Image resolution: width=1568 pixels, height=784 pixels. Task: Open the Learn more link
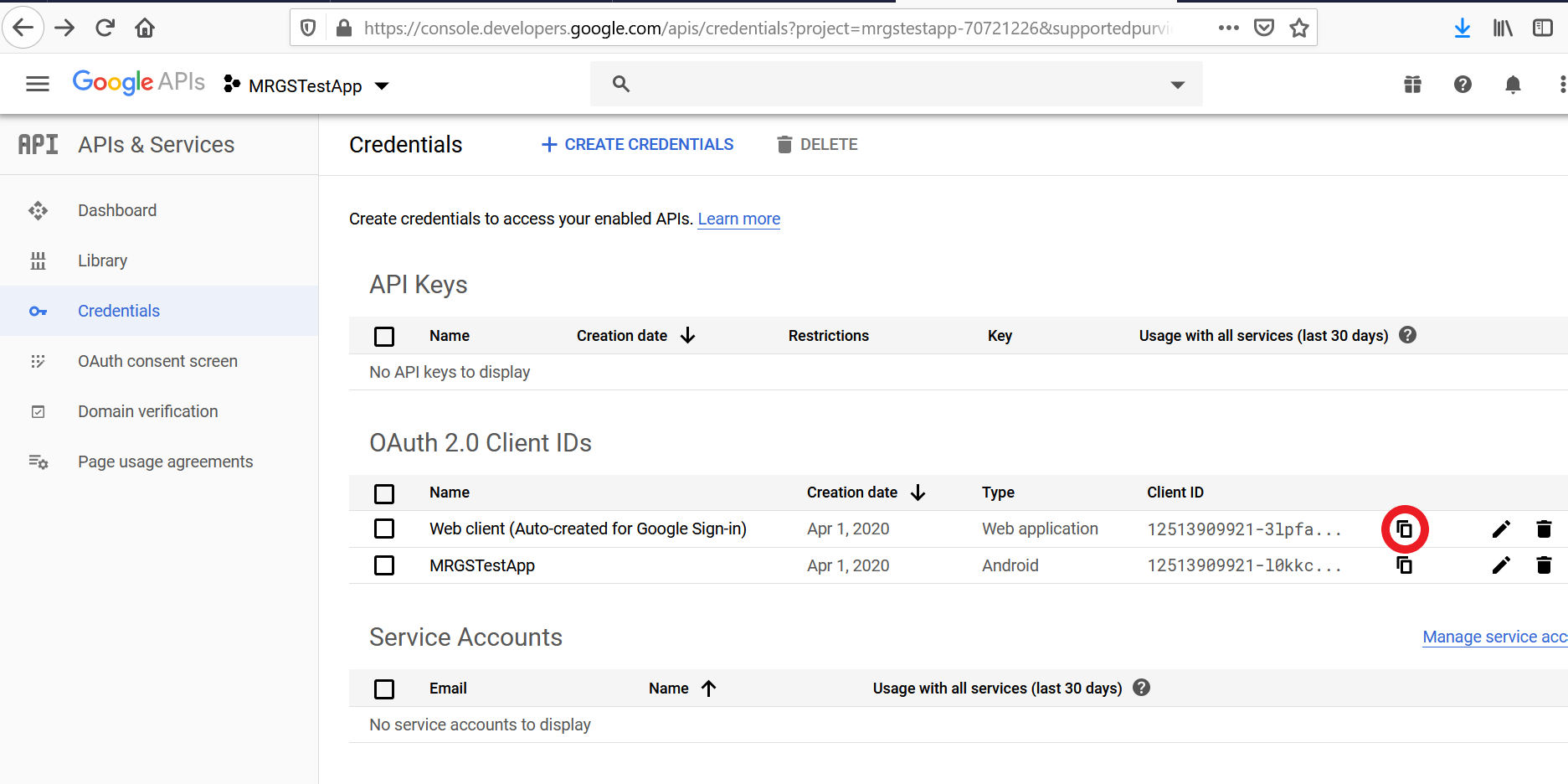click(738, 219)
